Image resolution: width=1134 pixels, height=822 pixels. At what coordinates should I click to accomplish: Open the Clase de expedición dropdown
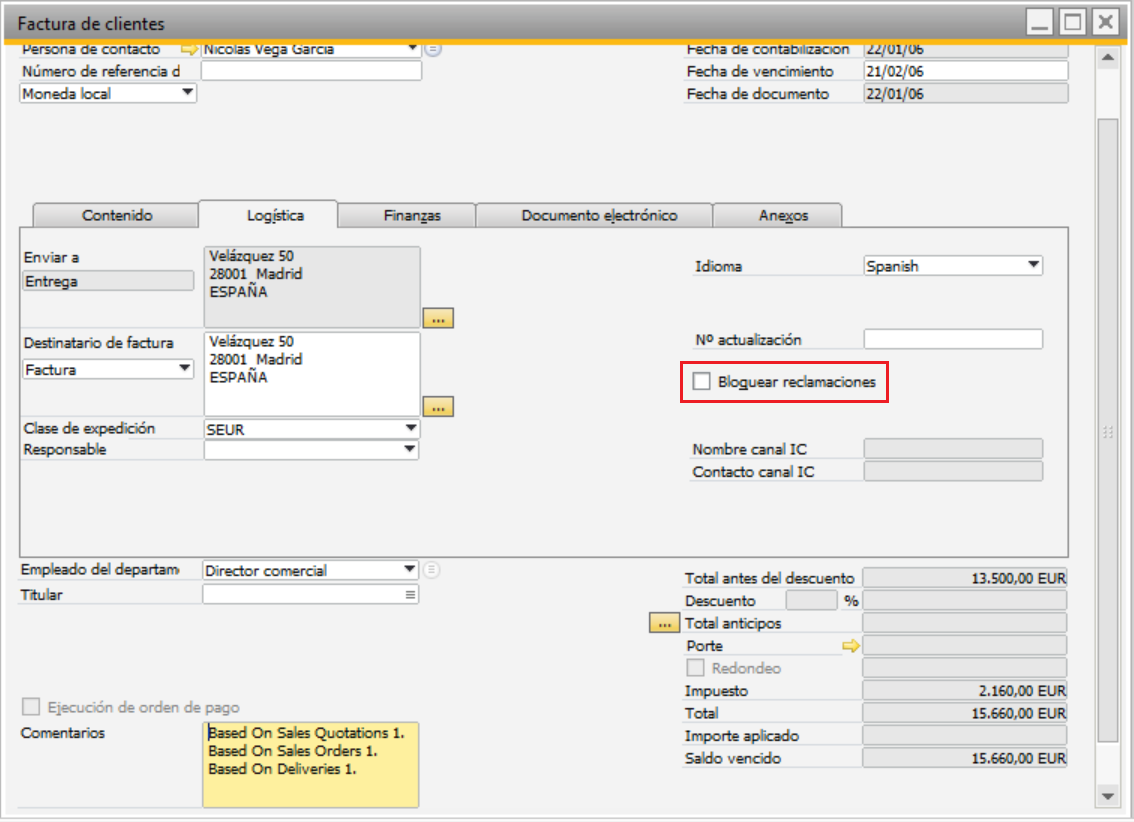coord(410,429)
